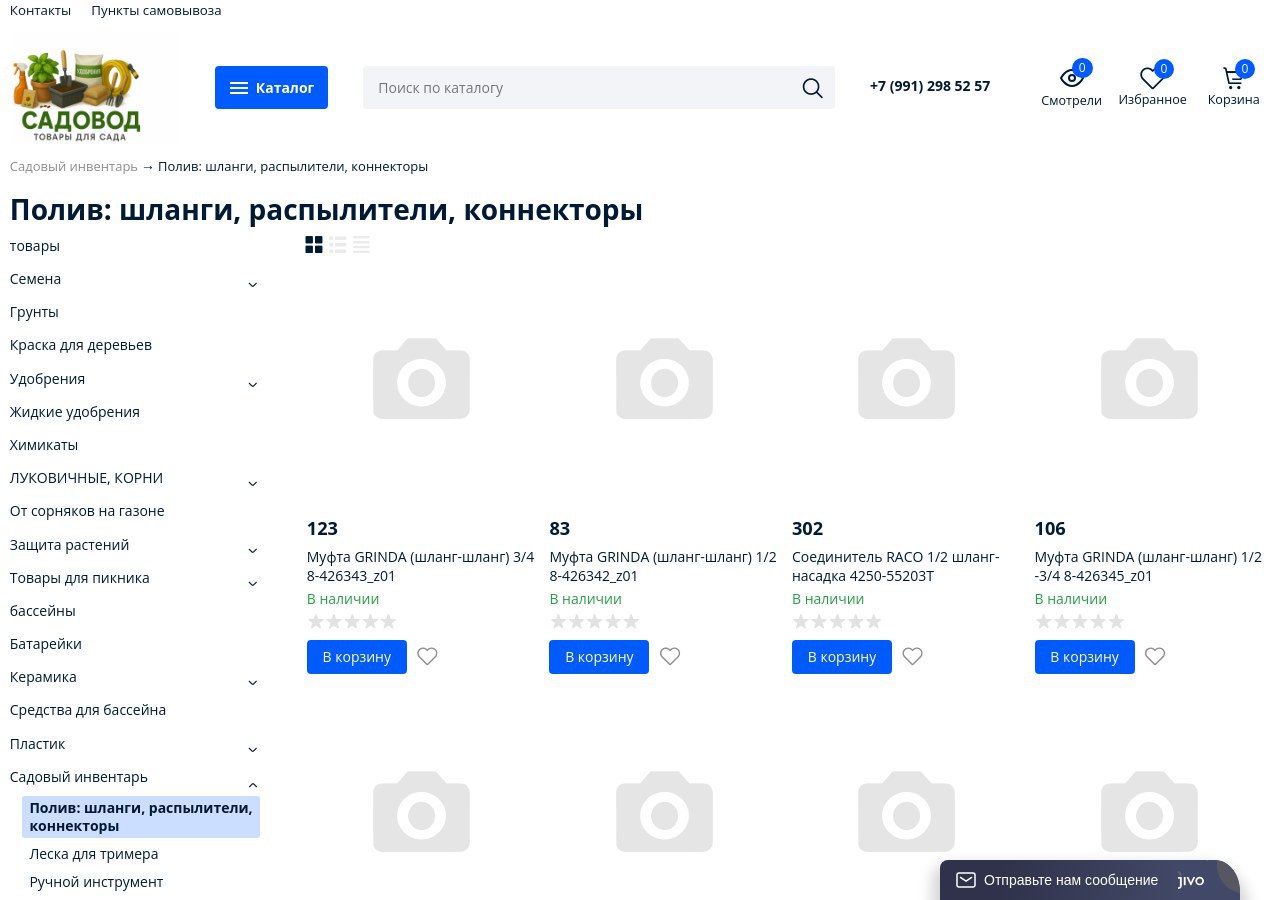Image resolution: width=1280 pixels, height=900 pixels.
Task: Open the Избранное favorites heart icon
Action: (1152, 78)
